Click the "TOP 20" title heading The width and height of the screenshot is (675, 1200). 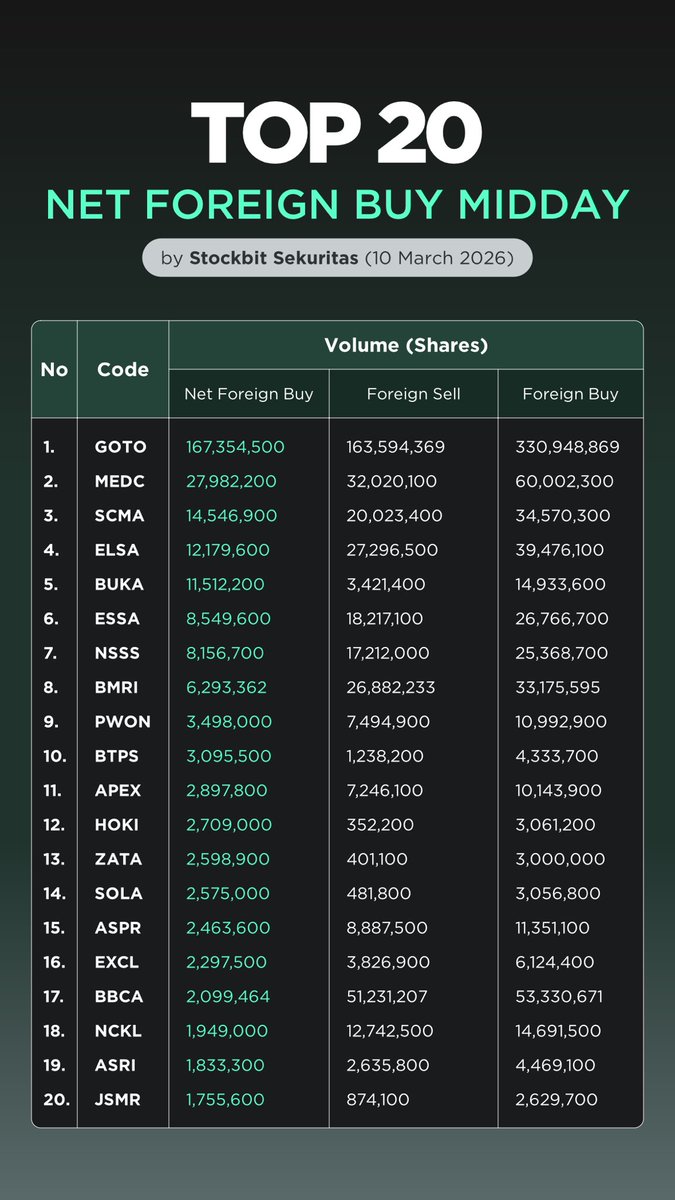click(337, 135)
